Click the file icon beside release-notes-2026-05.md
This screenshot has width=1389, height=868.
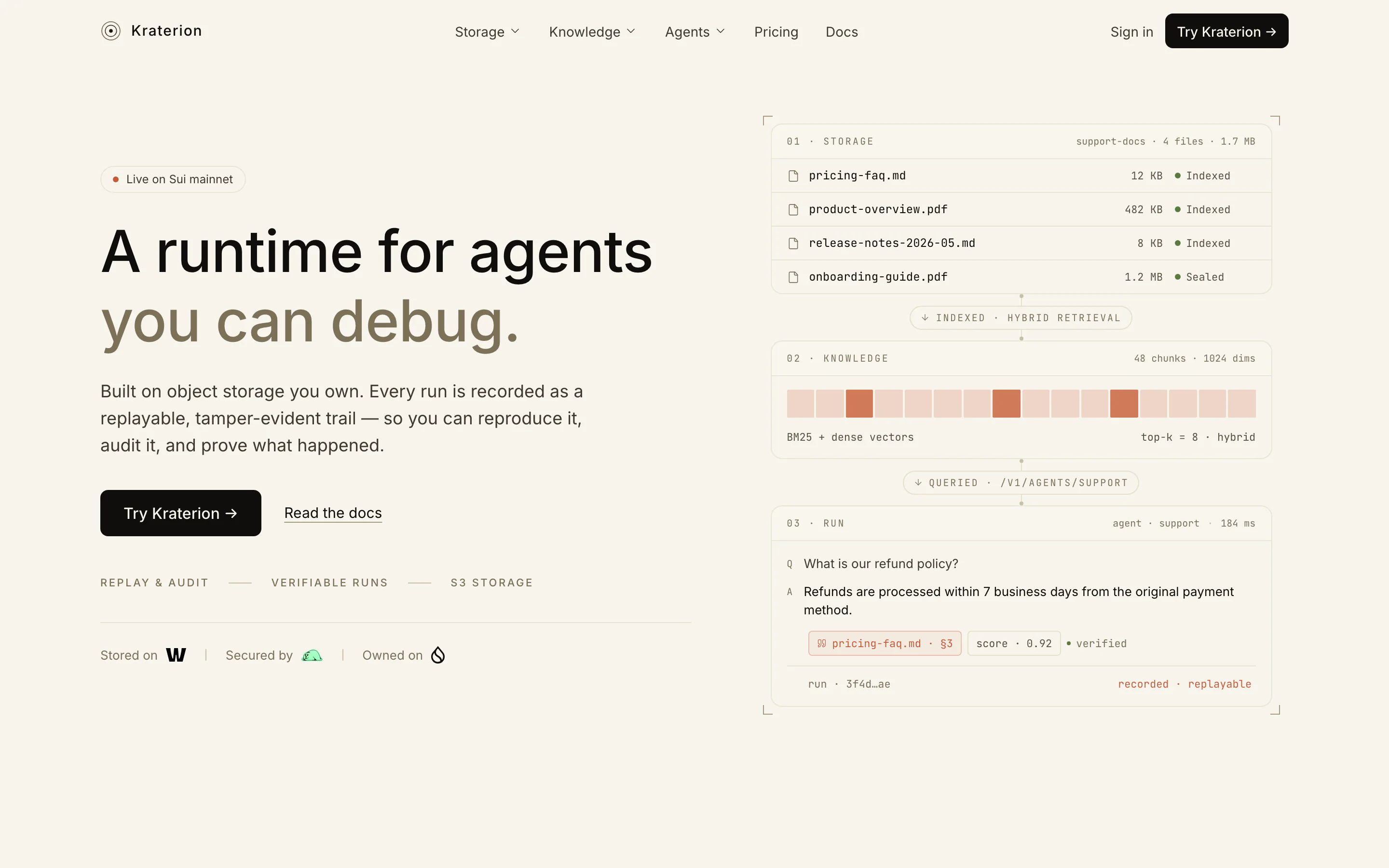pyautogui.click(x=793, y=244)
